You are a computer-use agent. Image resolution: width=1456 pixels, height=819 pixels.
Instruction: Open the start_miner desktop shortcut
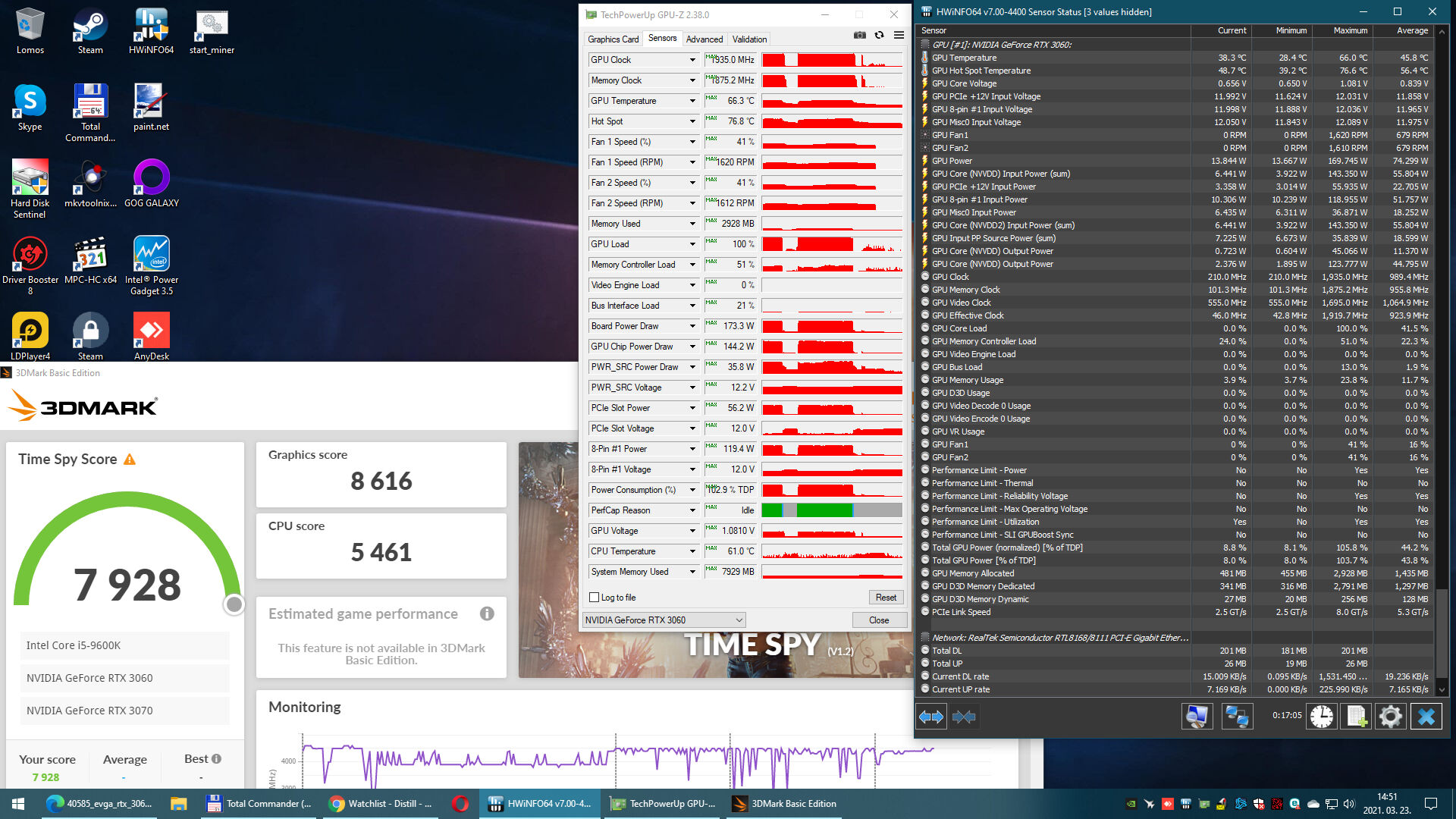212,31
